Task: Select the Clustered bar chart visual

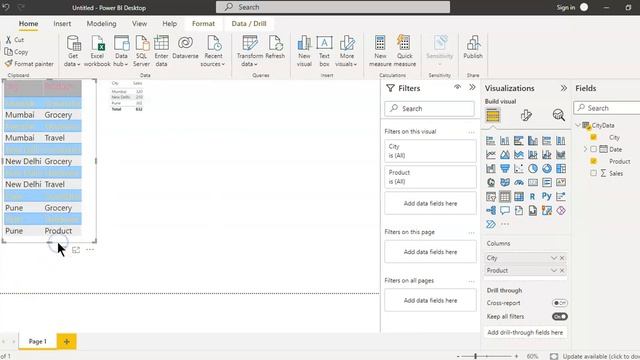Action: click(519, 141)
